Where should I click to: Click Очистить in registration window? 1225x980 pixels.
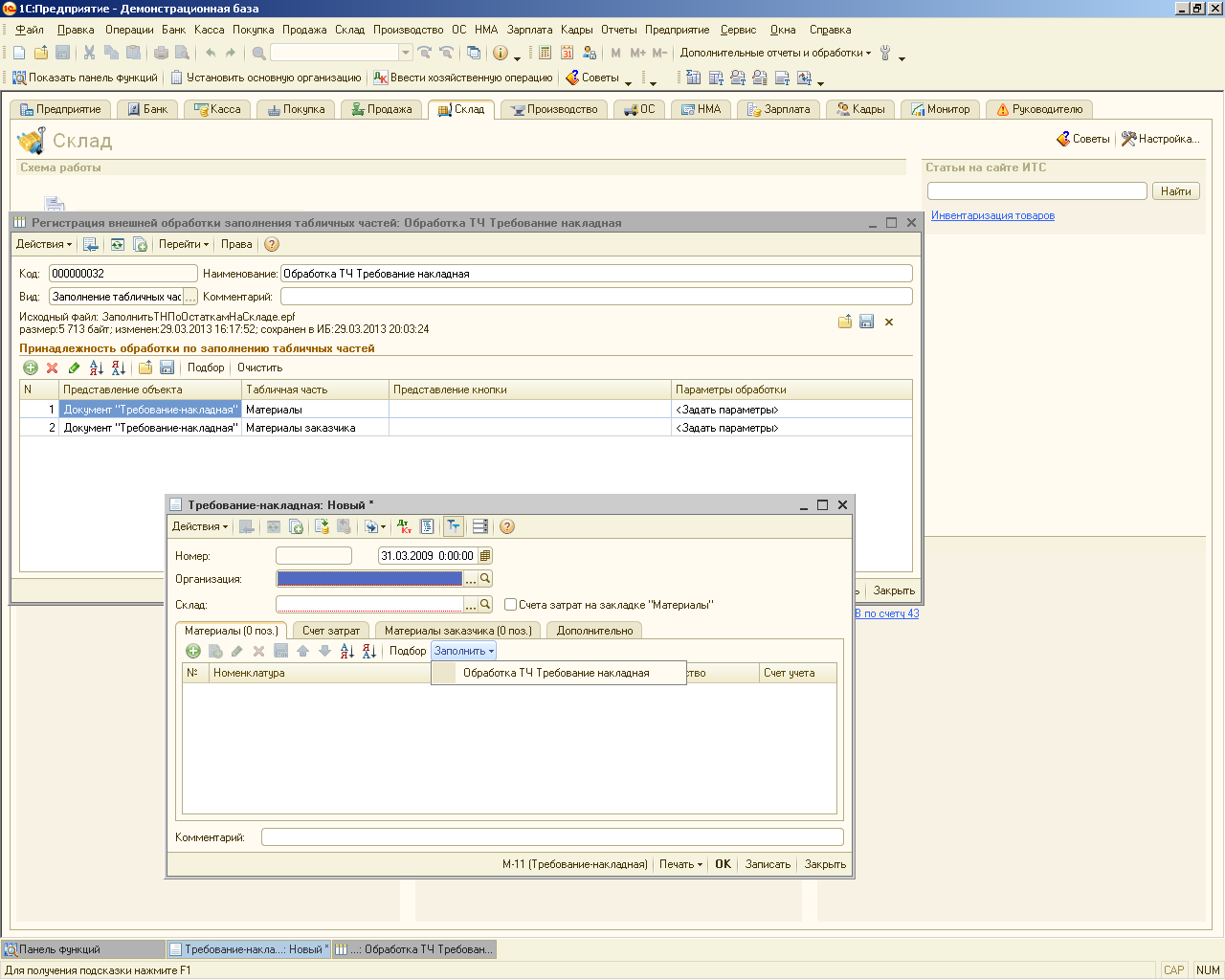[260, 367]
